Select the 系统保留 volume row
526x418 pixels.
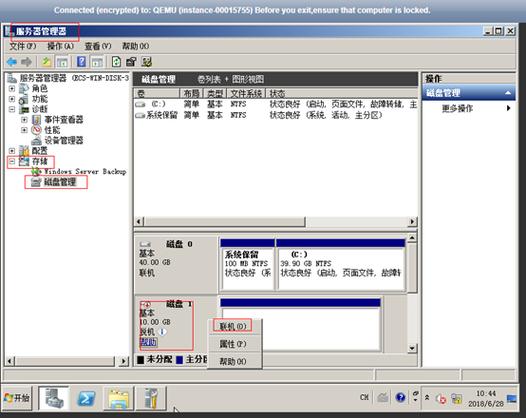pos(276,115)
